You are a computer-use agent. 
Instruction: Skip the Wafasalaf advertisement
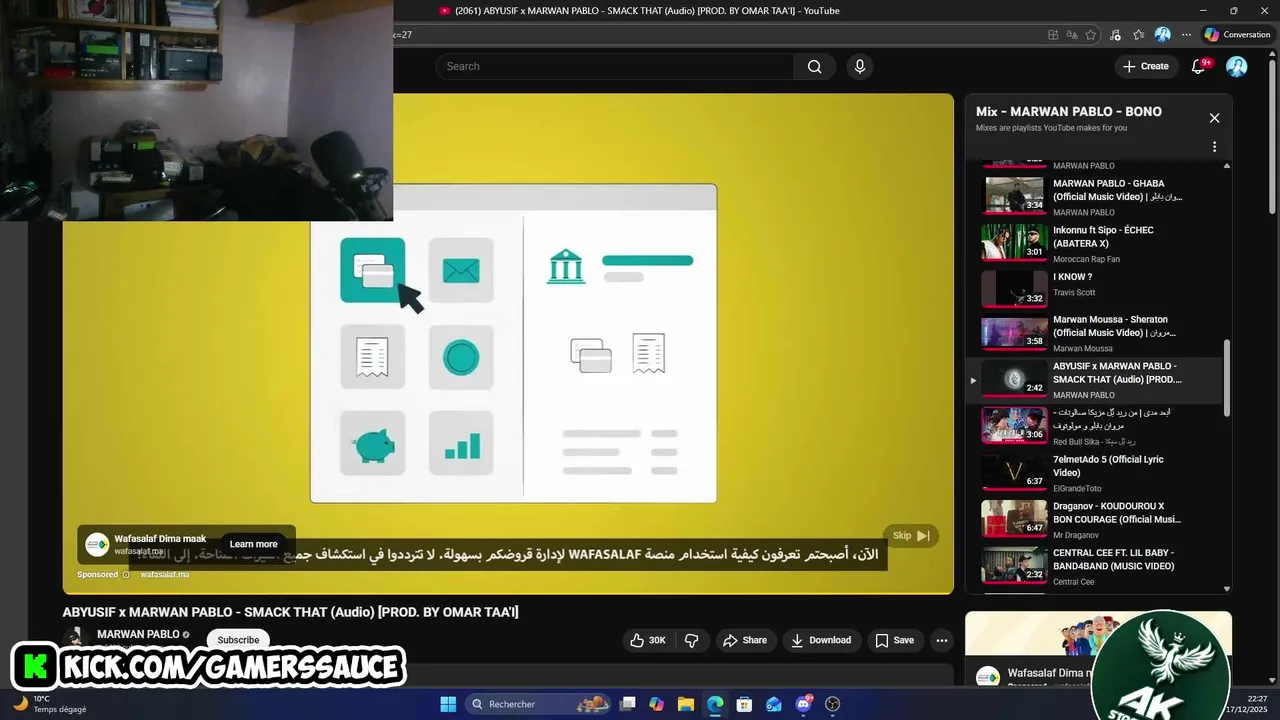[x=911, y=536]
